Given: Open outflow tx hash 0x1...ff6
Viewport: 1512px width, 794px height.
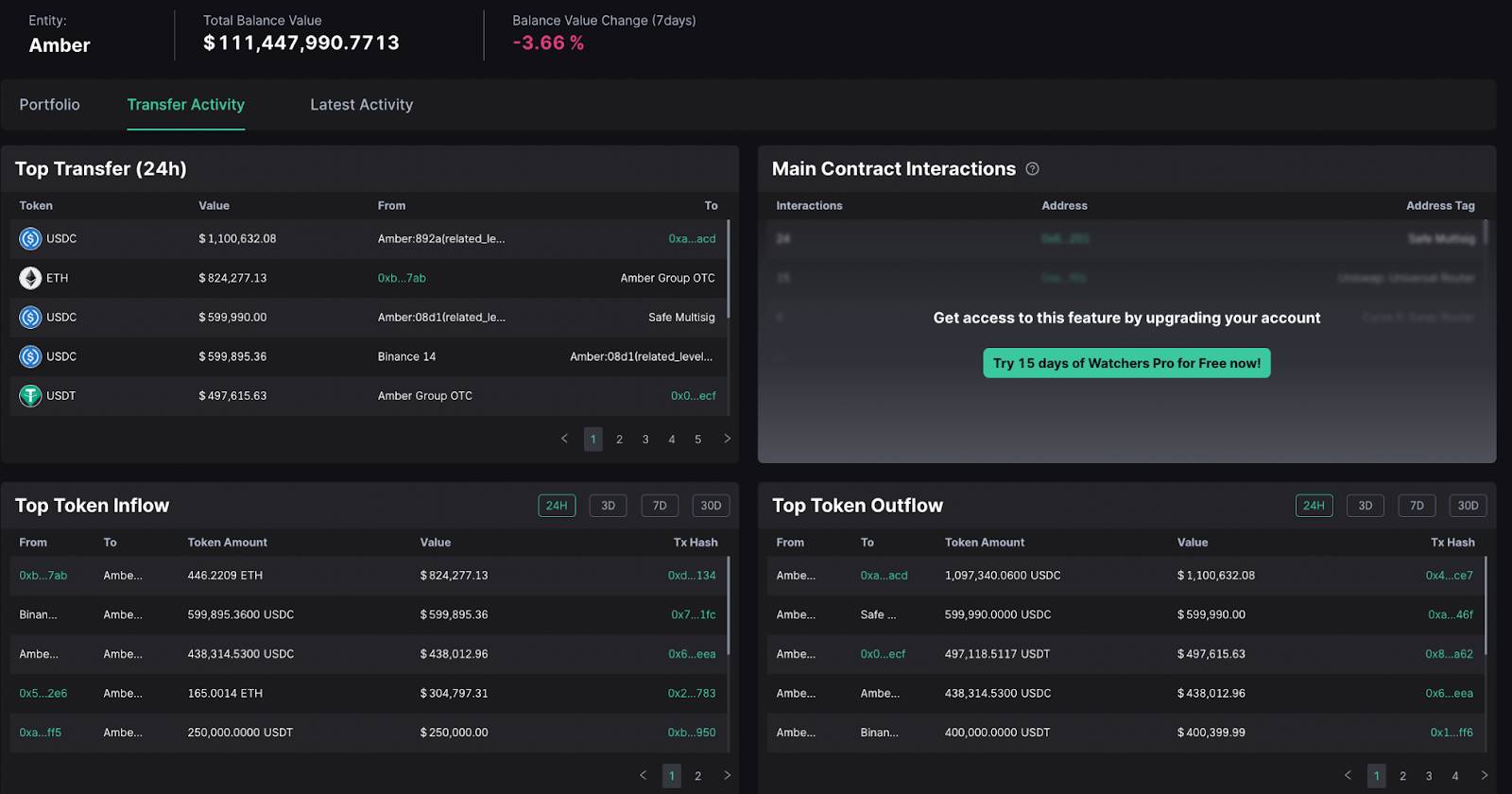Looking at the screenshot, I should pos(1452,733).
